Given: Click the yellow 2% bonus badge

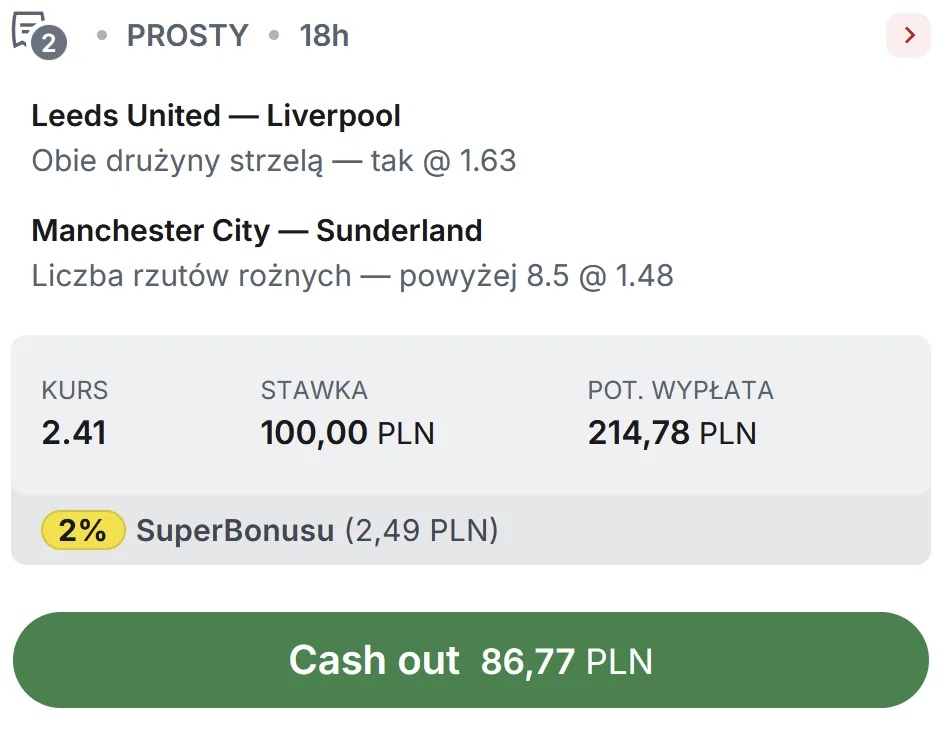Looking at the screenshot, I should point(83,530).
